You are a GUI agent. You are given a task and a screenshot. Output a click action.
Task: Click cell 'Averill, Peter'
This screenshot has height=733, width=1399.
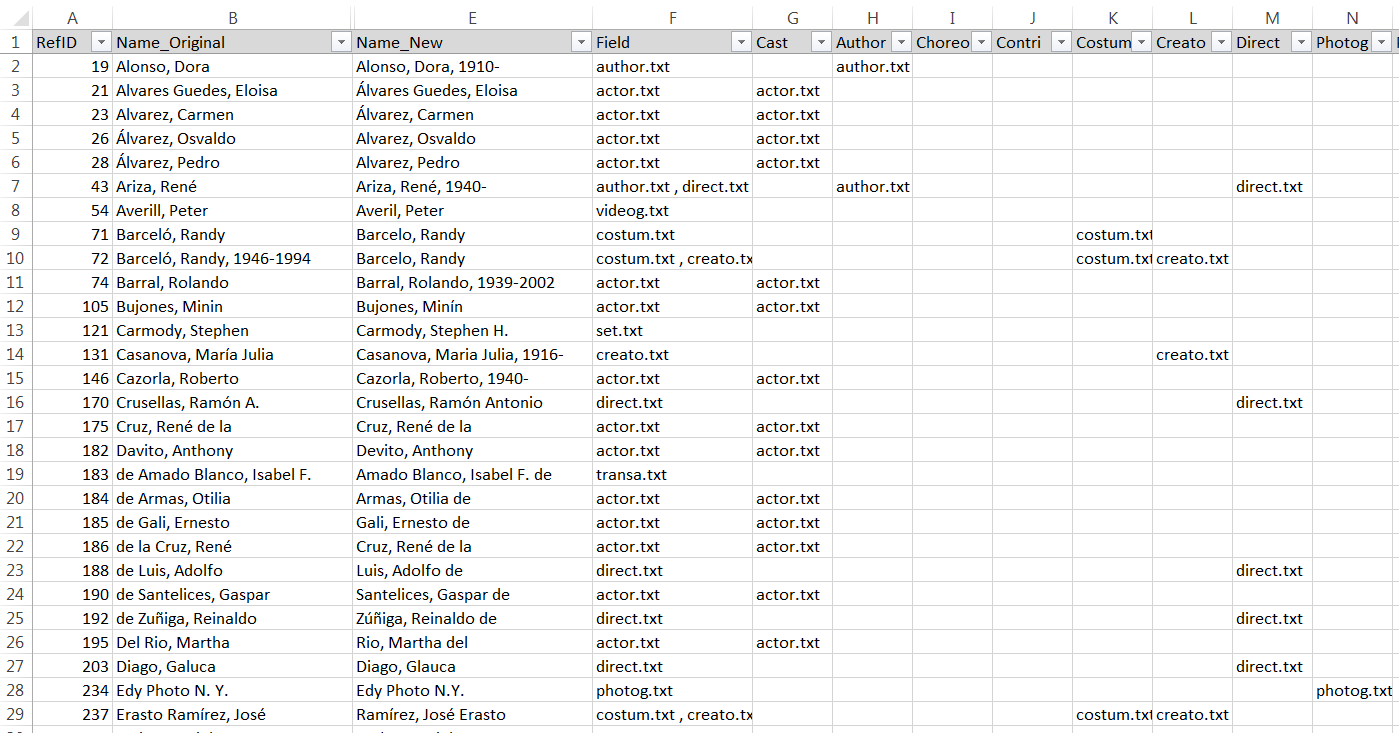tap(232, 210)
